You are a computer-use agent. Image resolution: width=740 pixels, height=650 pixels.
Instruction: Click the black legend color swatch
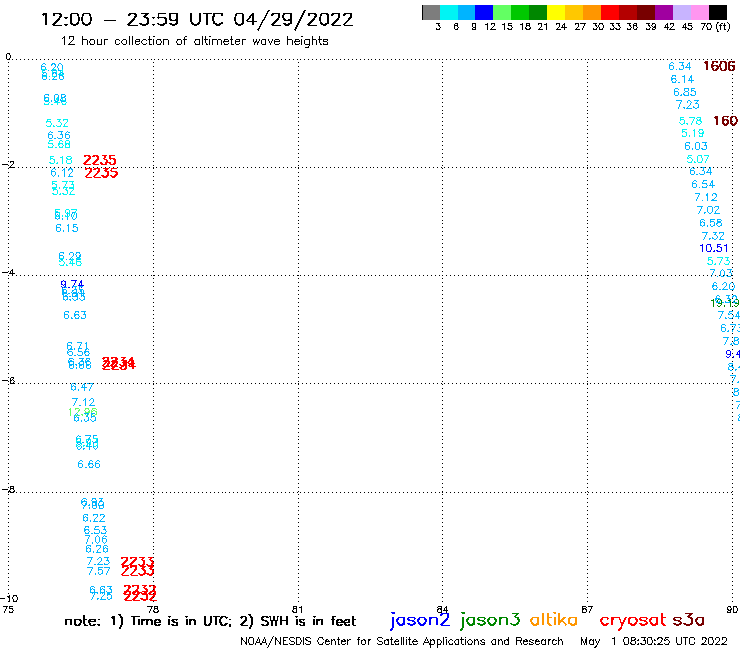(x=717, y=12)
